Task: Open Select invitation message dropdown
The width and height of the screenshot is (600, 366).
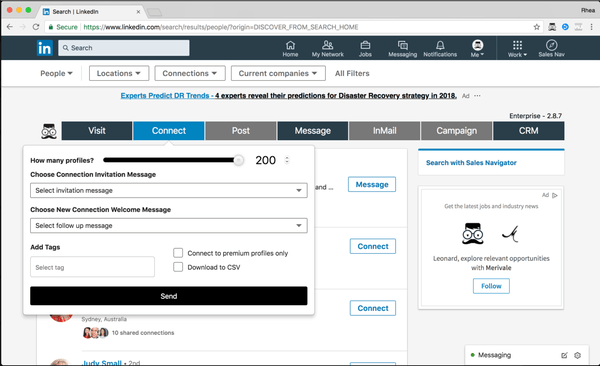Action: click(169, 190)
